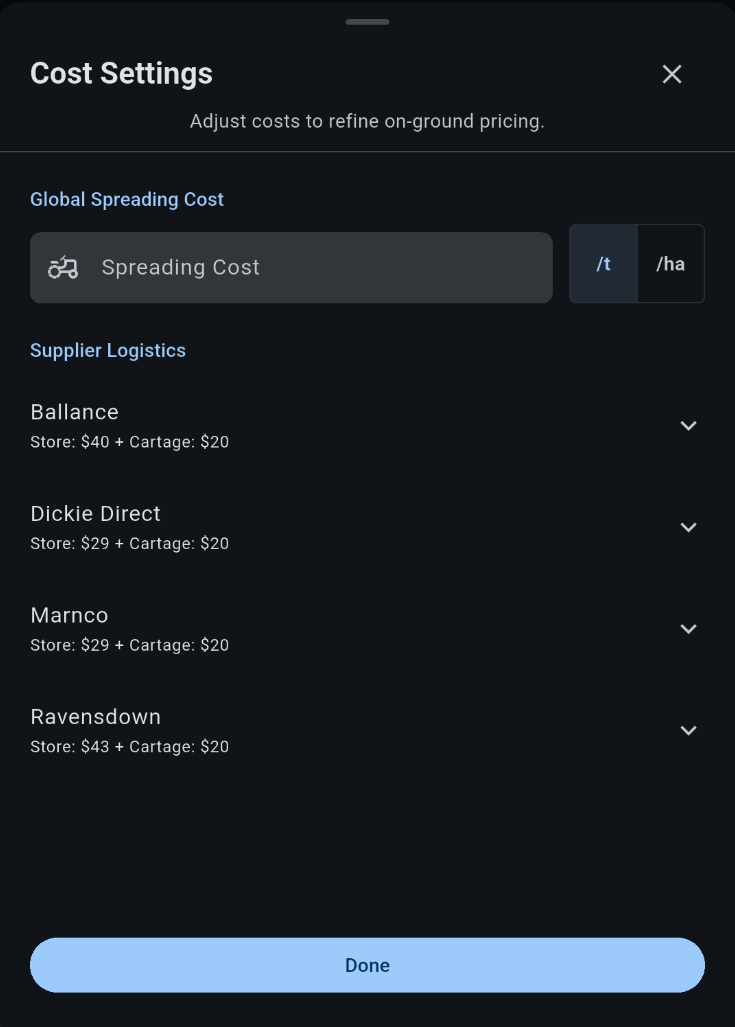735x1027 pixels.
Task: Open Marnco logistics details with the chevron
Action: (689, 629)
